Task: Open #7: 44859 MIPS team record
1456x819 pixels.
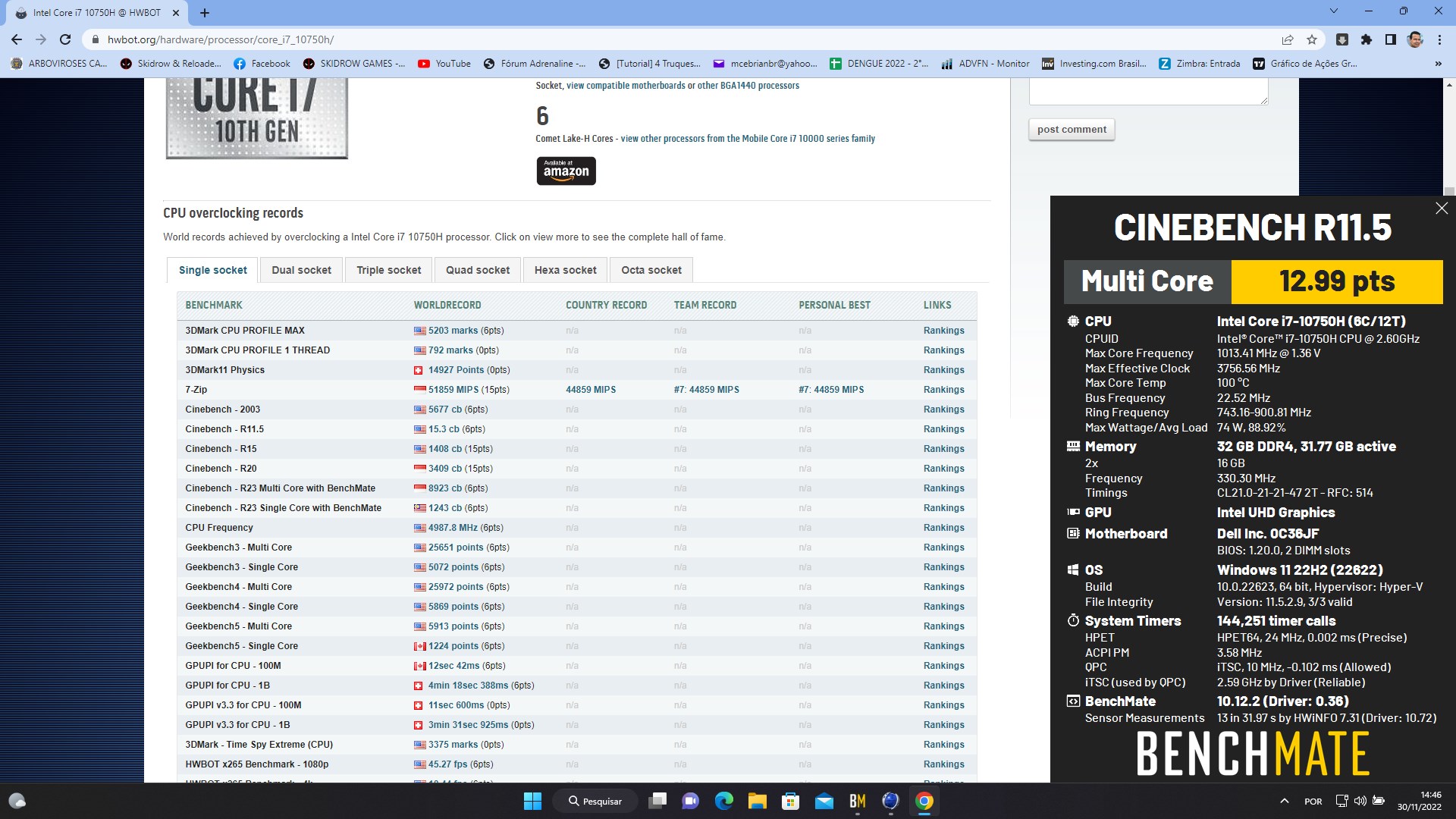Action: pyautogui.click(x=706, y=390)
